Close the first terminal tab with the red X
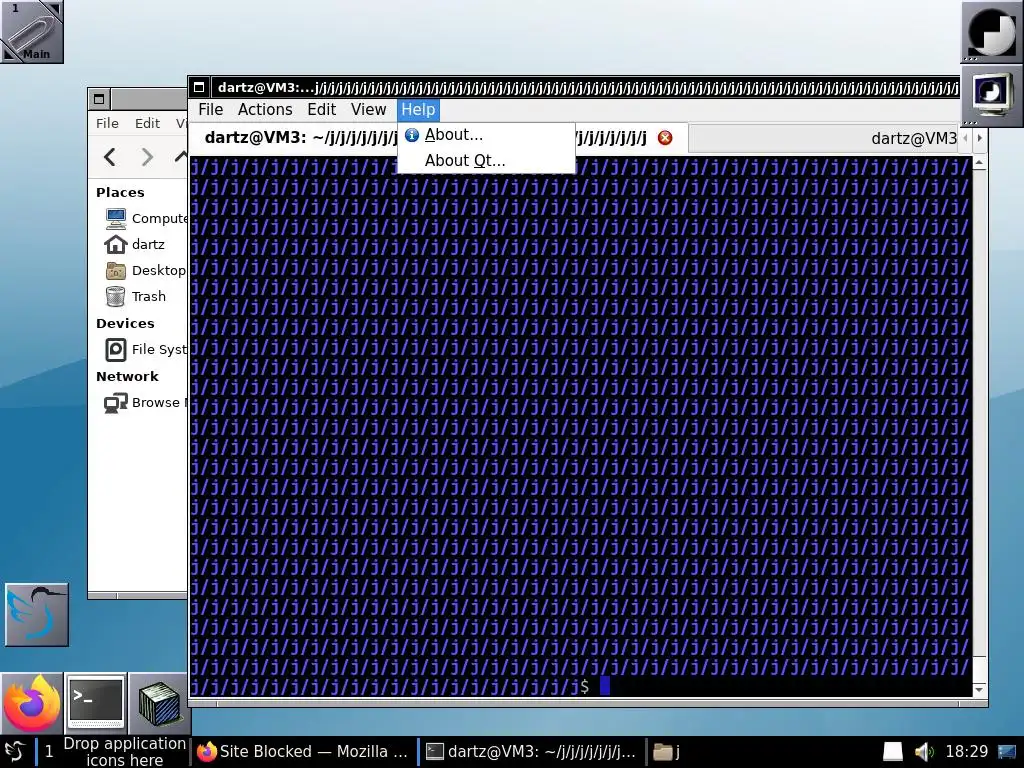This screenshot has height=768, width=1024. click(x=665, y=138)
